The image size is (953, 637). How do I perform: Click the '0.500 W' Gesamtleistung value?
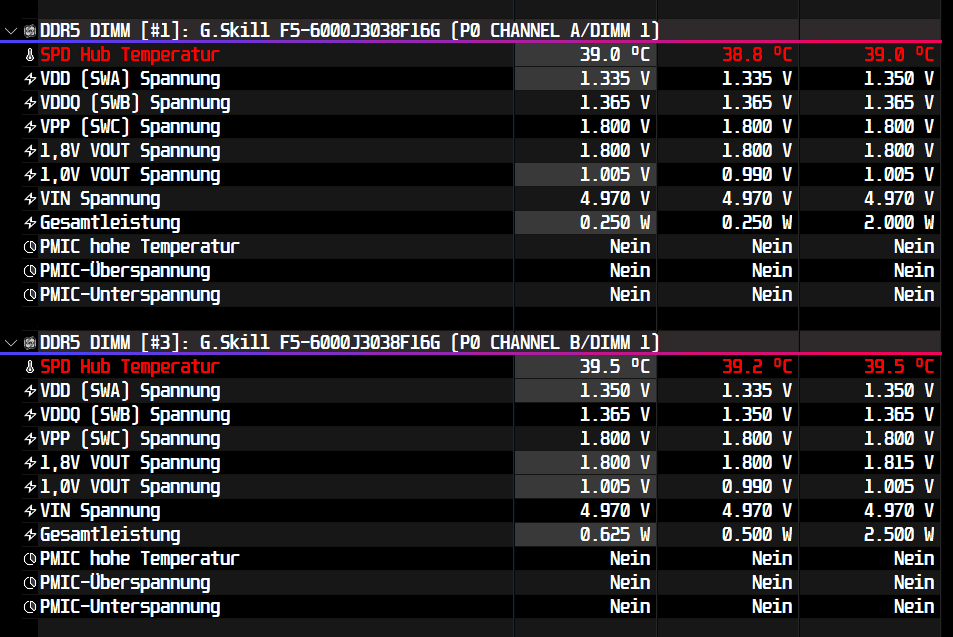(757, 535)
